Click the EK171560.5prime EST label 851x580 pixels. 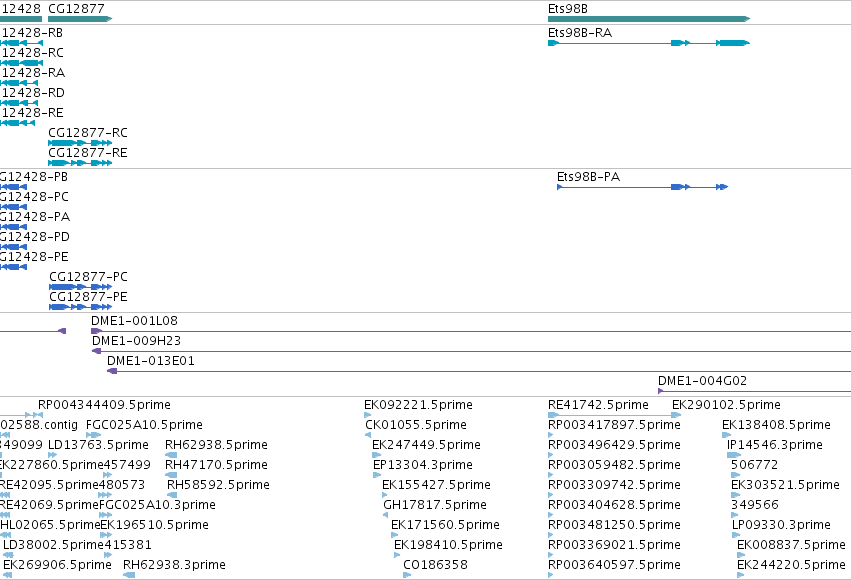[x=445, y=525]
